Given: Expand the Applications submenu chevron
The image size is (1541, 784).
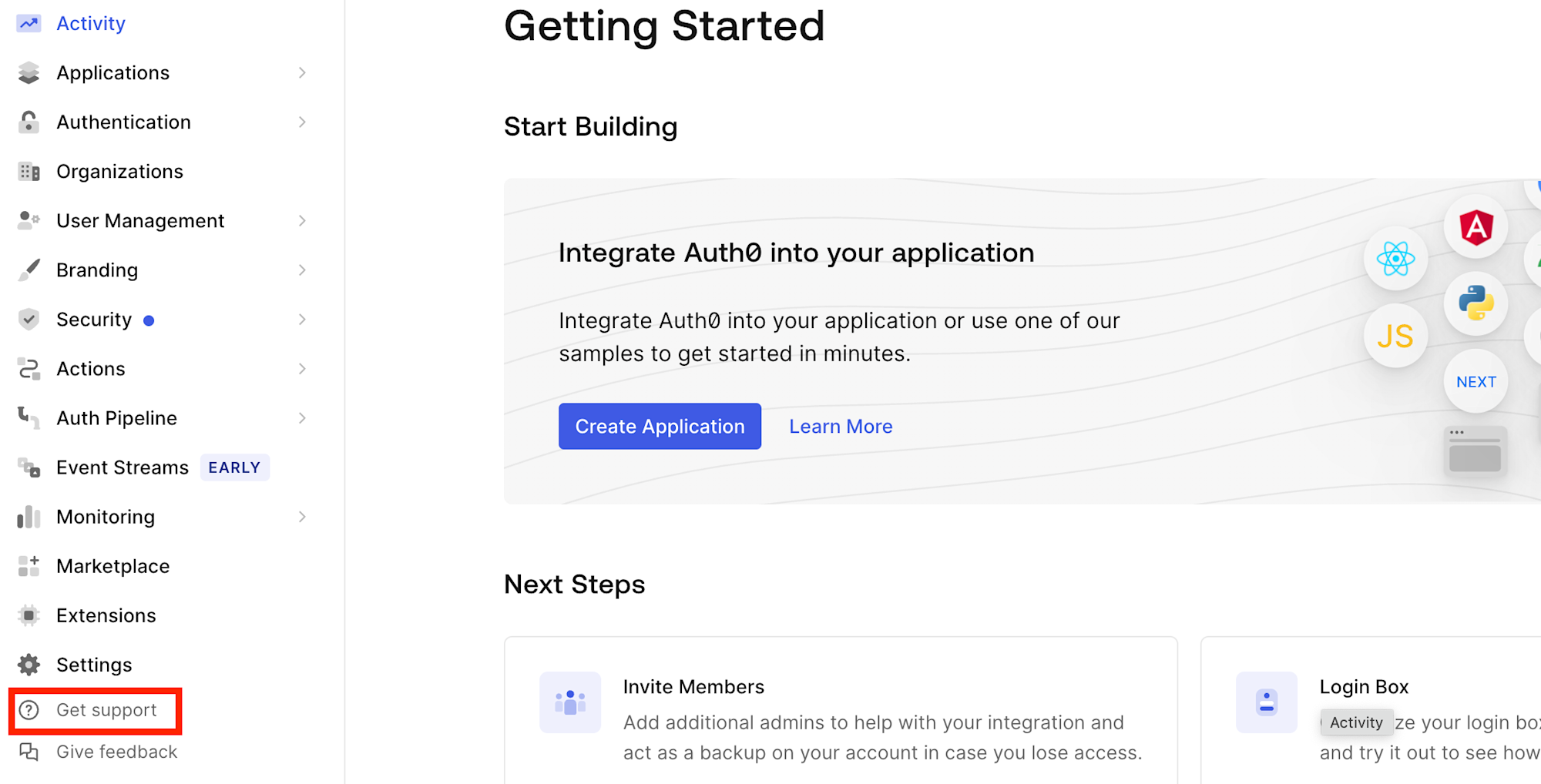Looking at the screenshot, I should pyautogui.click(x=302, y=73).
